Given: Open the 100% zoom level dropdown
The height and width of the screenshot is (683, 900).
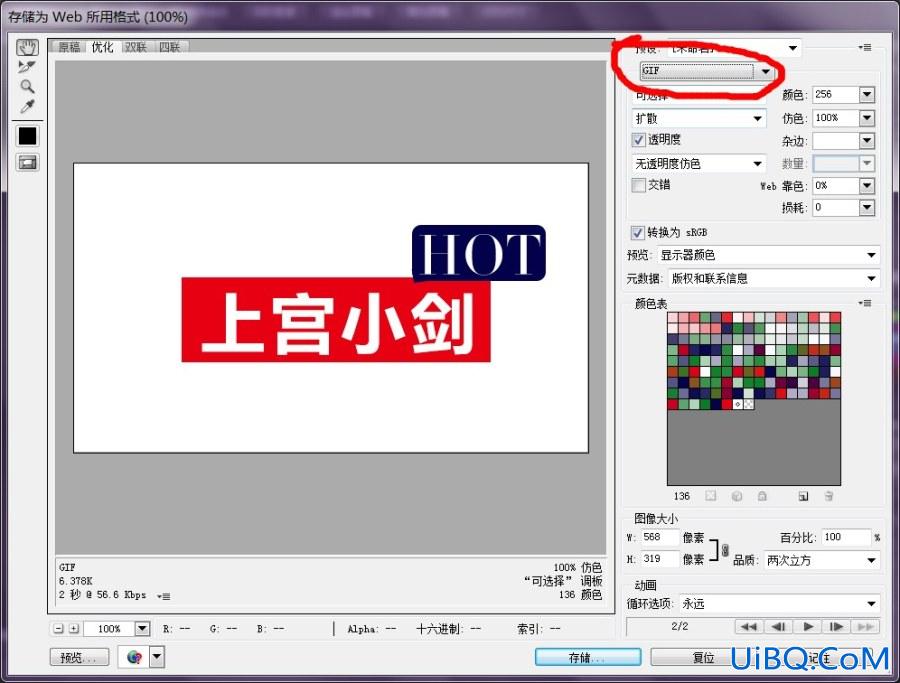Looking at the screenshot, I should [x=142, y=628].
